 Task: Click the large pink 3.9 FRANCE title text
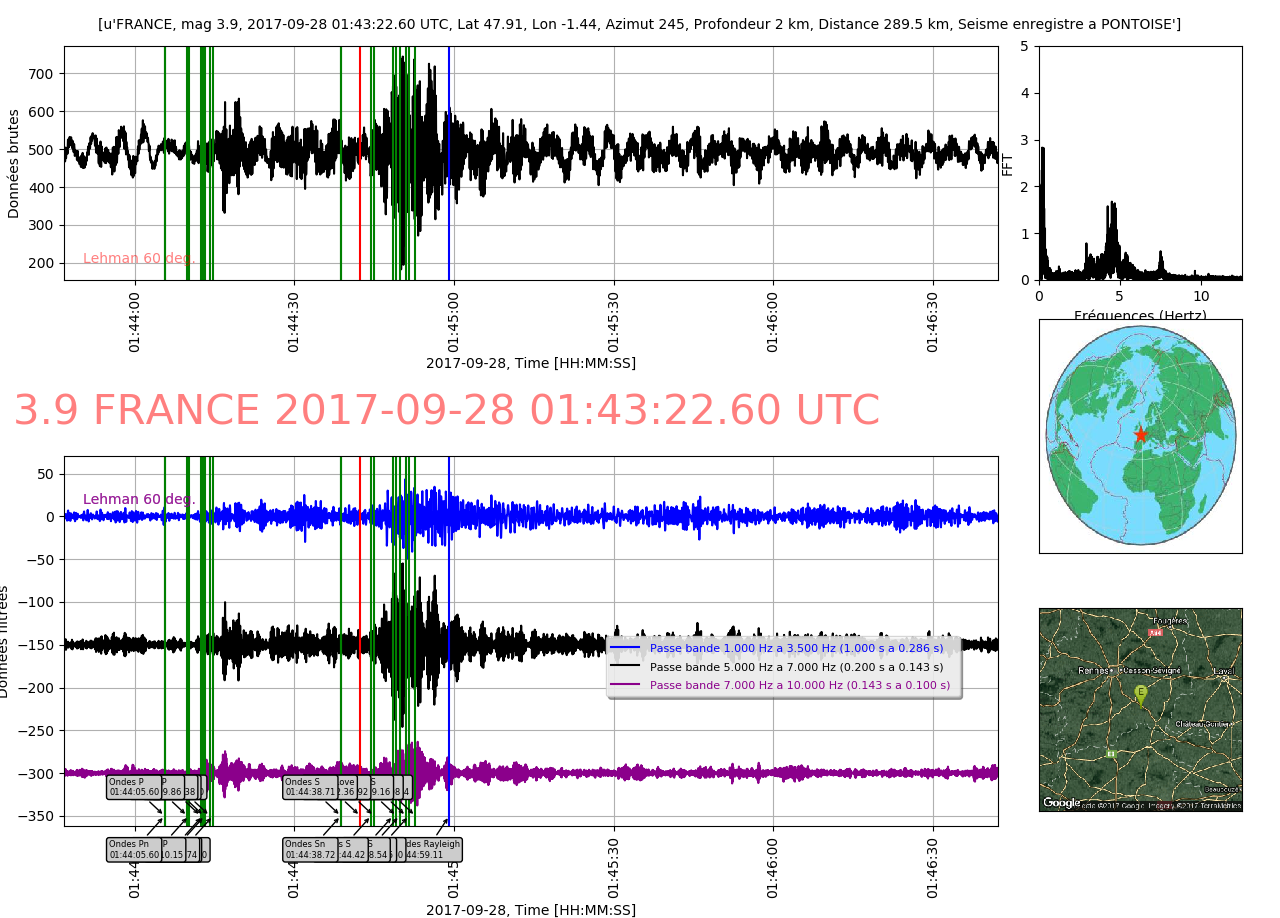446,411
